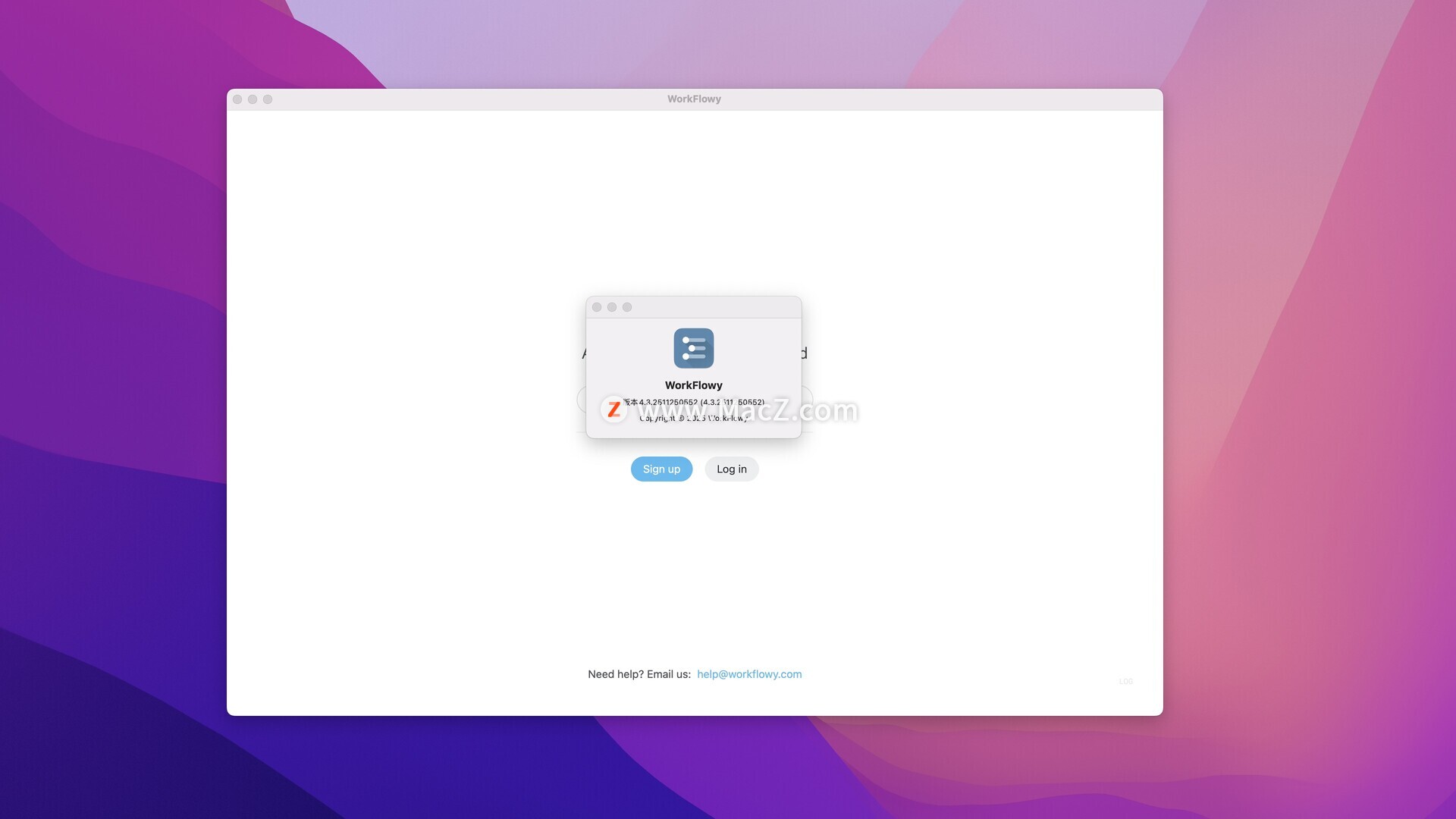Click the About dialog's empty title bar
The height and width of the screenshot is (819, 1456).
(x=713, y=307)
